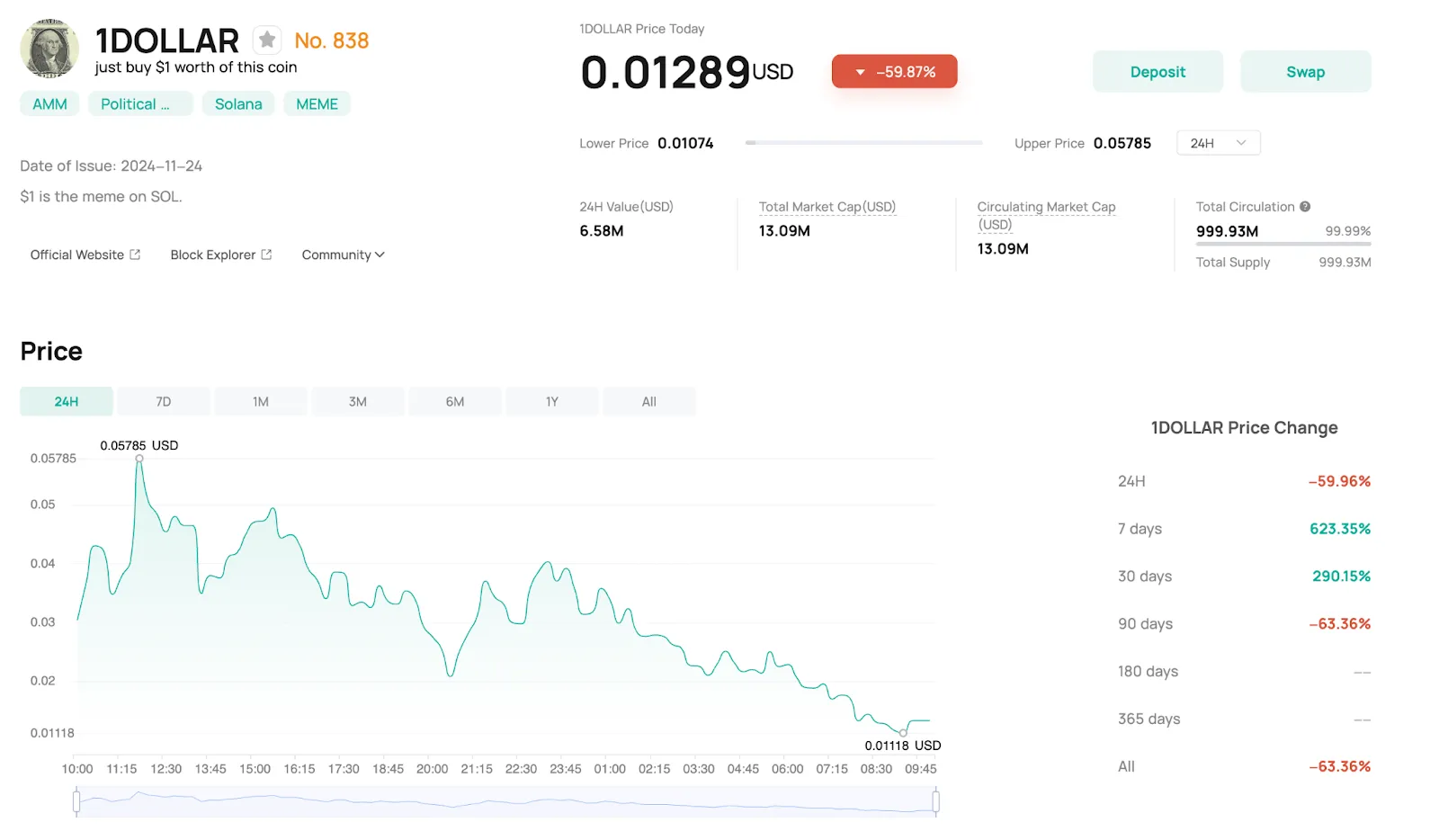Click the Total Supply 999.93M value

click(x=1345, y=263)
